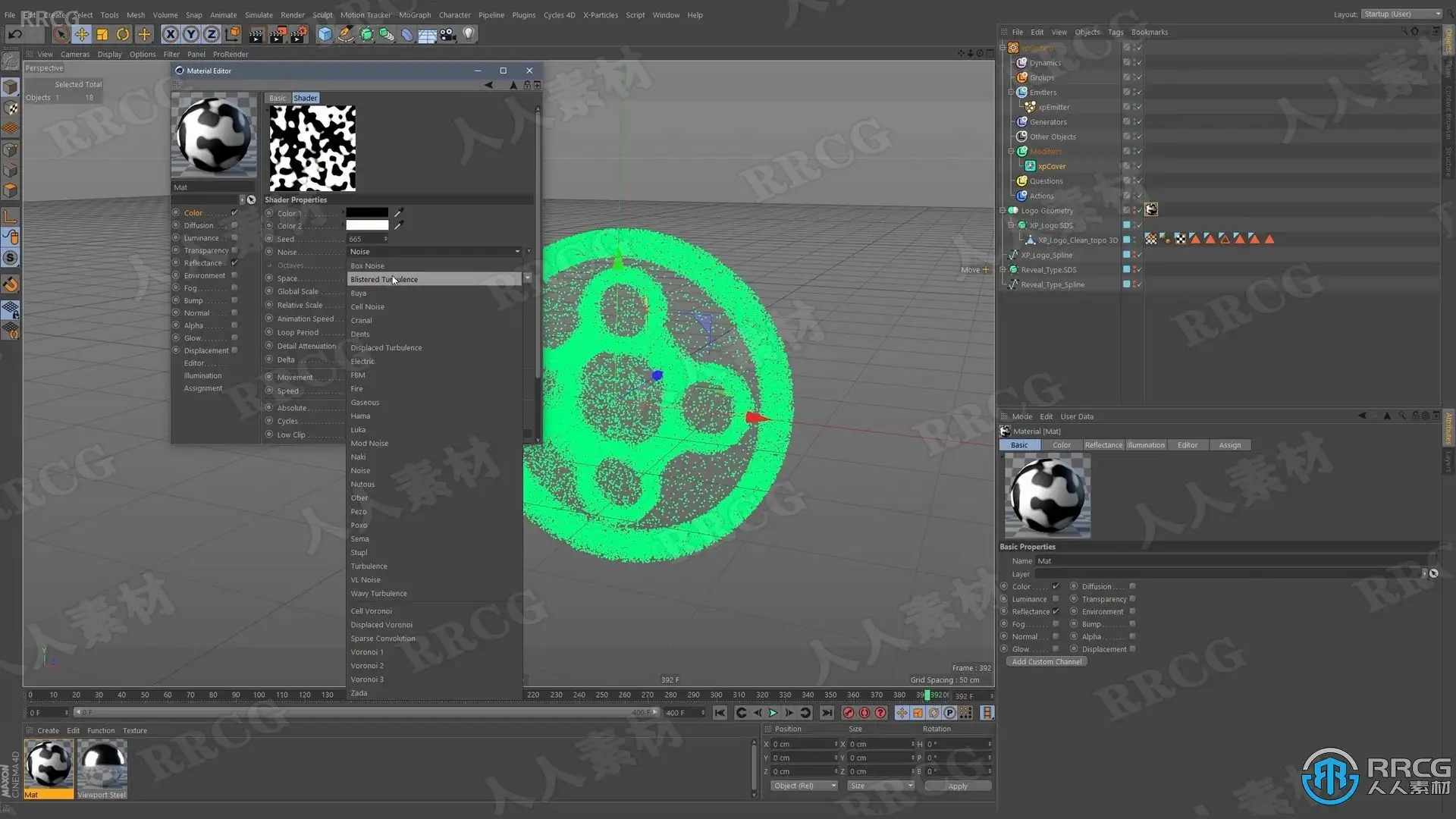Image resolution: width=1456 pixels, height=819 pixels.
Task: Open the Noise type dropdown
Action: point(434,252)
